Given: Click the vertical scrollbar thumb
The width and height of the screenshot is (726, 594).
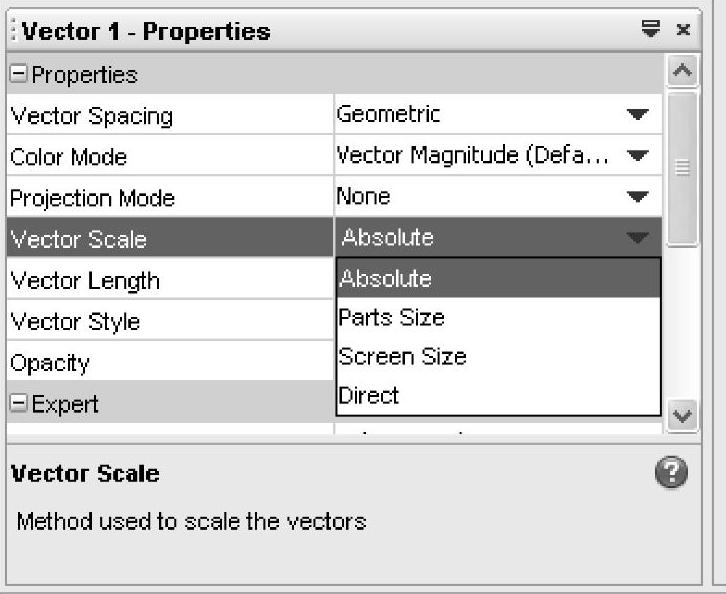Looking at the screenshot, I should 682,168.
